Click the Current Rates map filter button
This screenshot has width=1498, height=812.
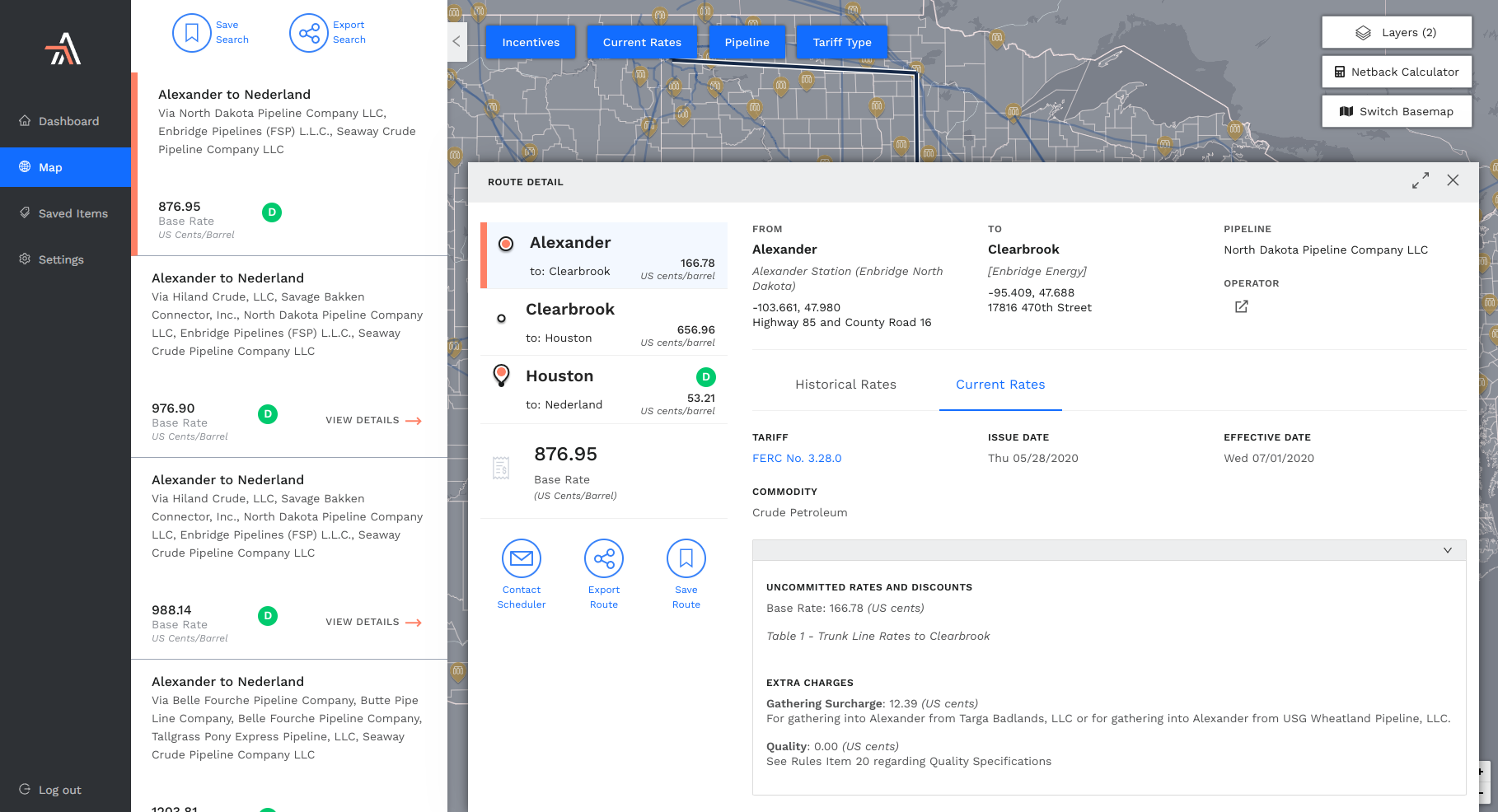642,42
